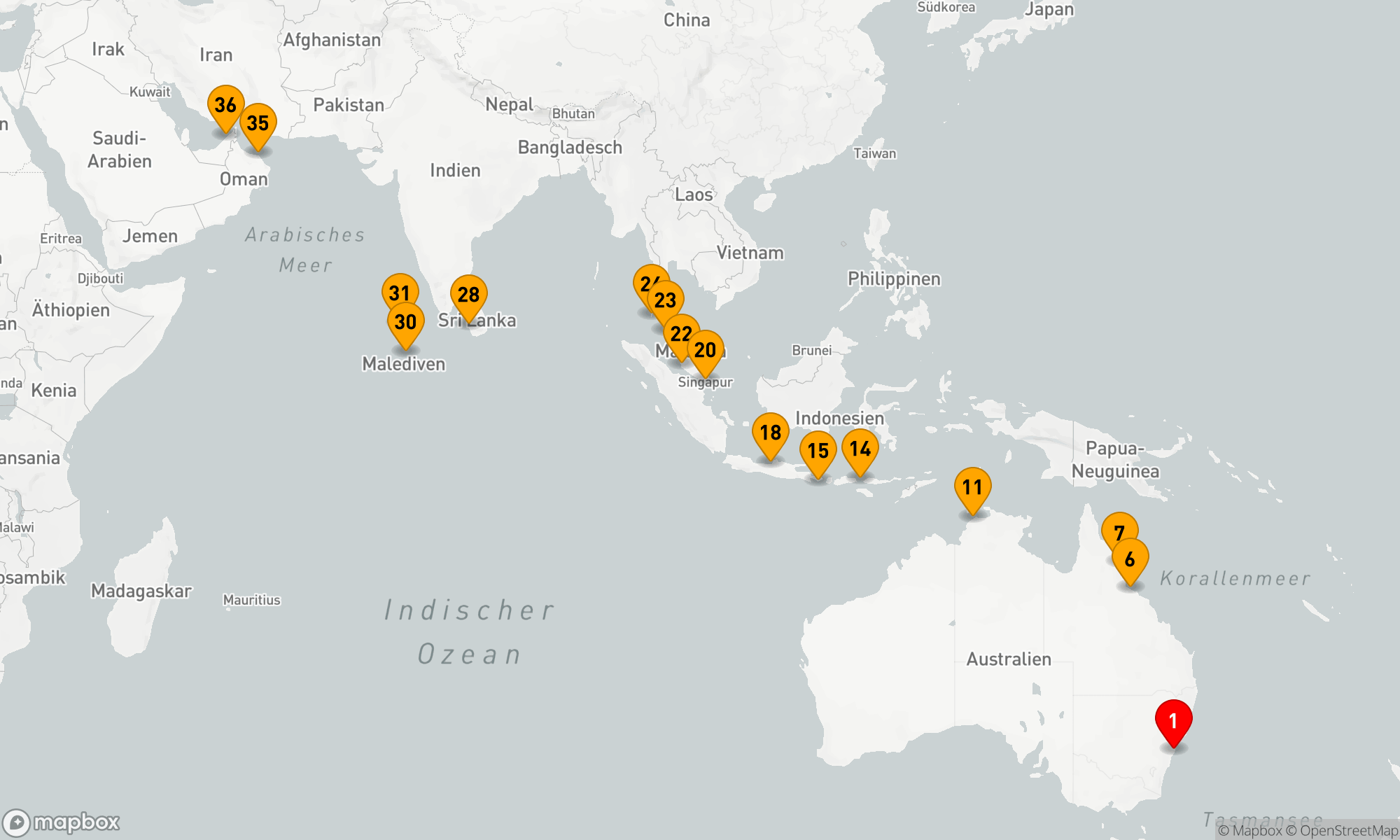Select marker 30 above Malediven label

coord(406,323)
